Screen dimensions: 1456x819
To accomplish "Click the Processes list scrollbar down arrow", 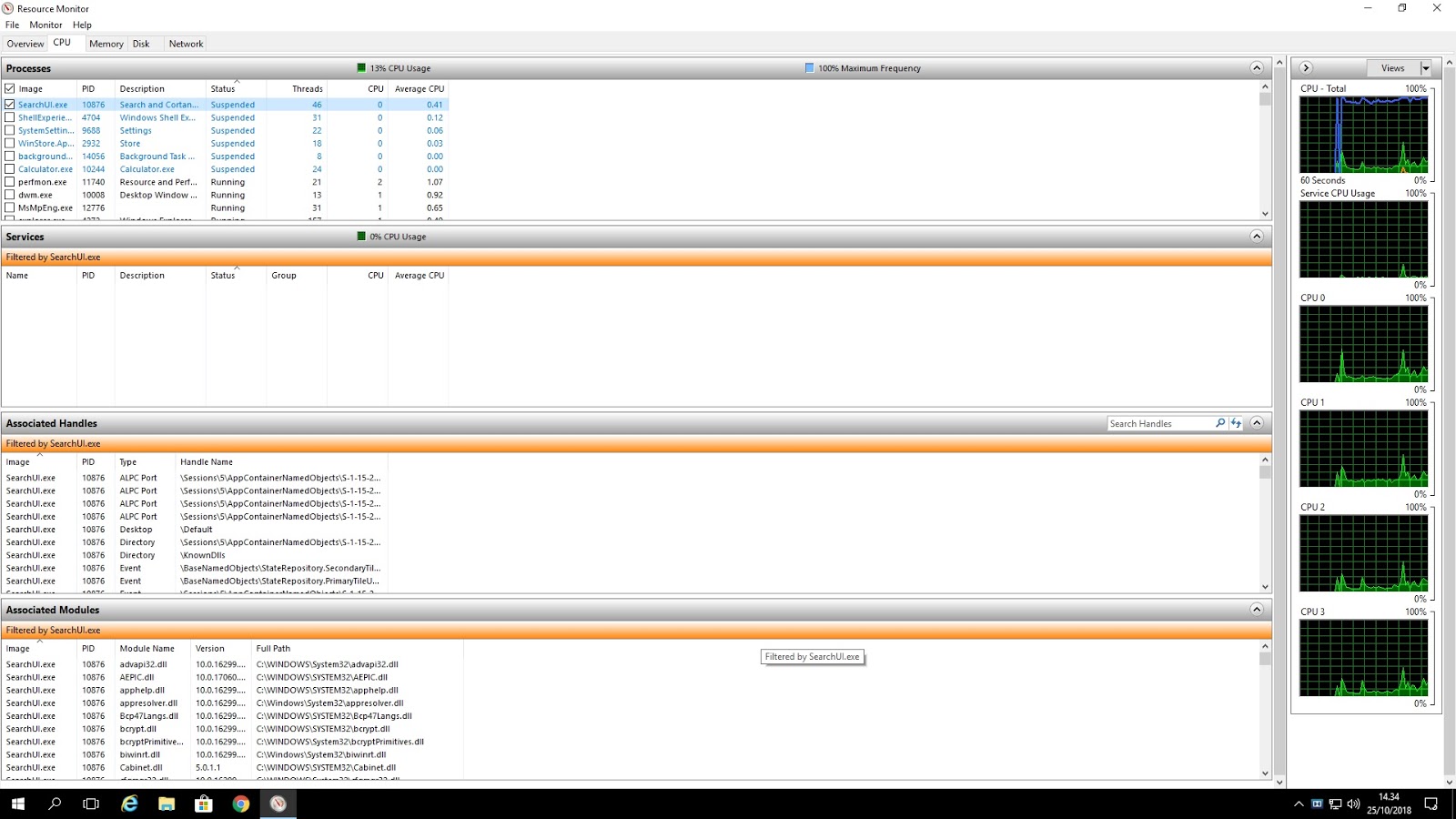I will [x=1265, y=214].
